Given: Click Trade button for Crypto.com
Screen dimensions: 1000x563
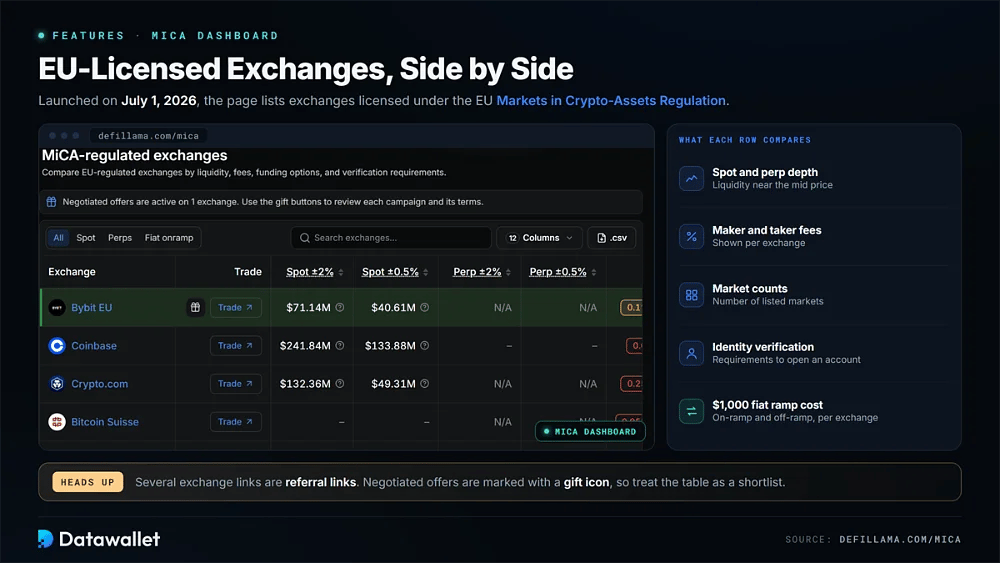Looking at the screenshot, I should coord(235,384).
